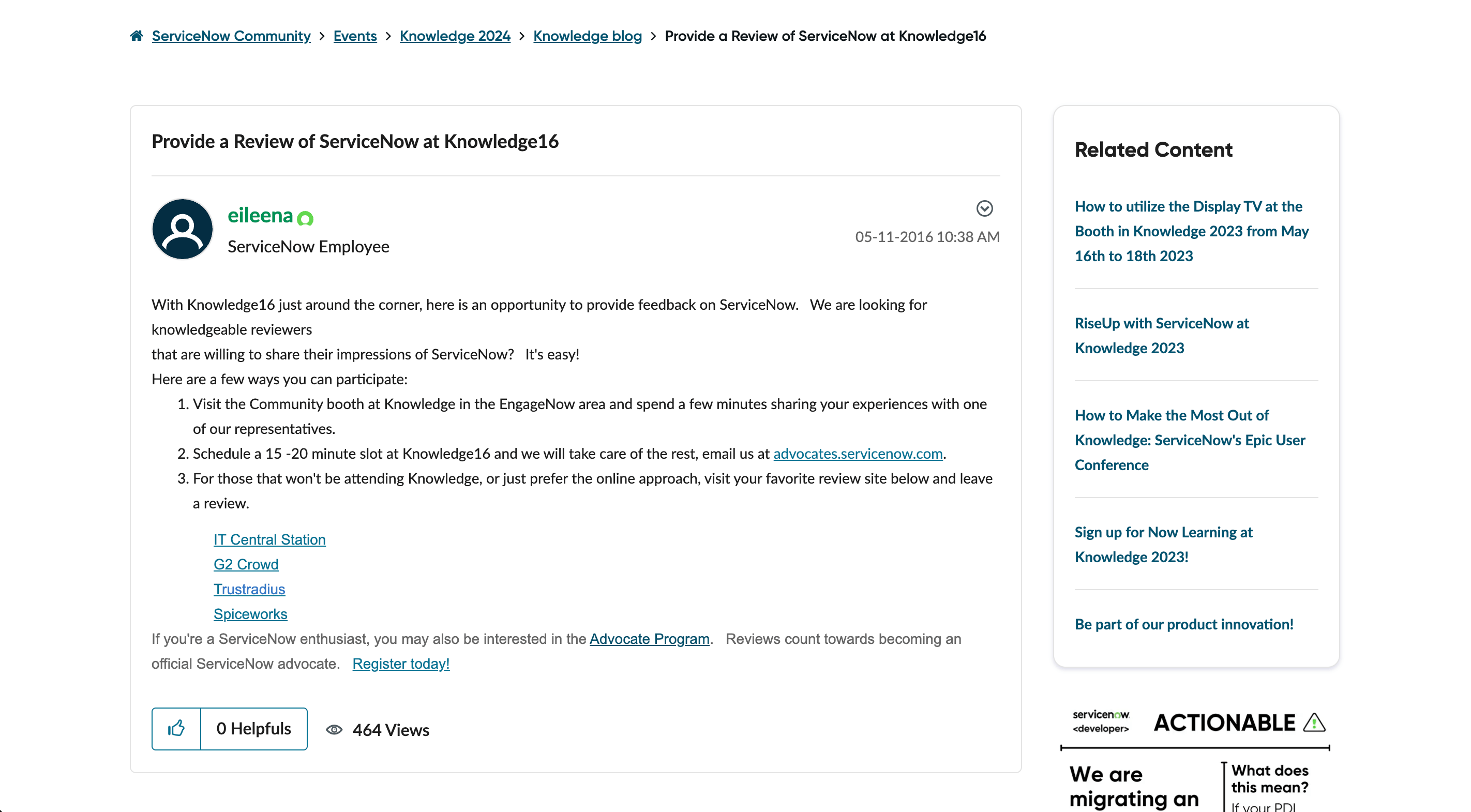1471x812 pixels.
Task: Open the Events breadcrumb link
Action: [355, 36]
